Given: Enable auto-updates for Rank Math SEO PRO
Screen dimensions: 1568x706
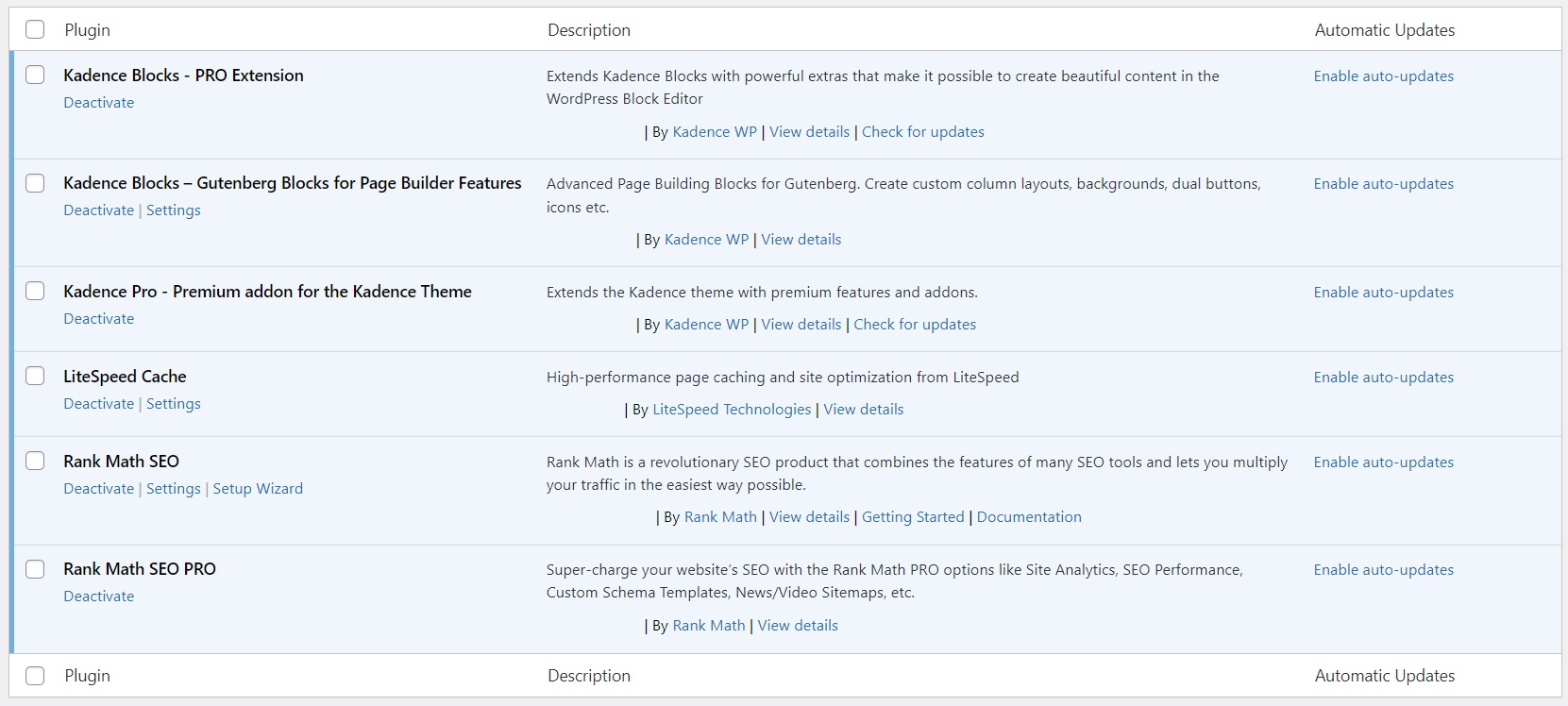Looking at the screenshot, I should pos(1384,570).
